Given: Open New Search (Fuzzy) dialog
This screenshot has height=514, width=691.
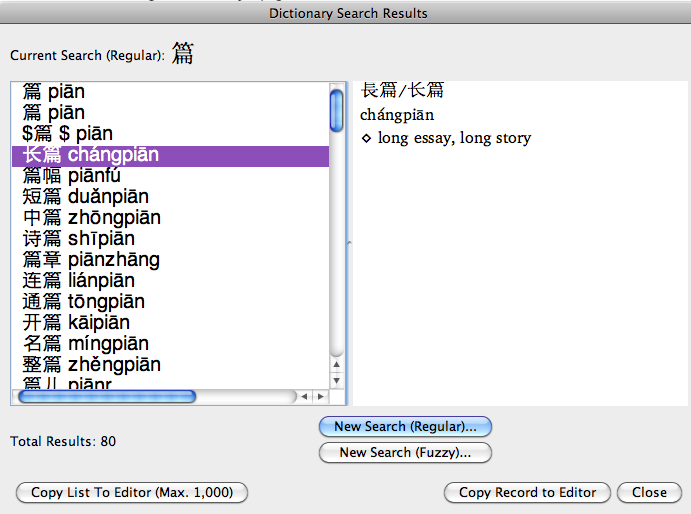Looking at the screenshot, I should [x=405, y=452].
